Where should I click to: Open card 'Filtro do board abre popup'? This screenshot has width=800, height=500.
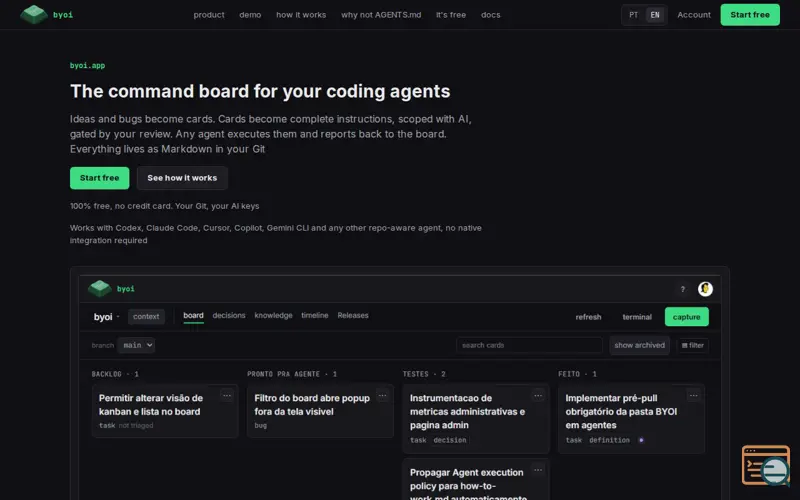pos(320,411)
